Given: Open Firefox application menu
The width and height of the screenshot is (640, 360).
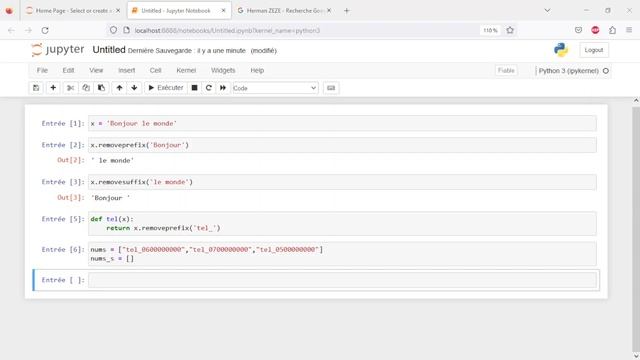Looking at the screenshot, I should click(629, 30).
